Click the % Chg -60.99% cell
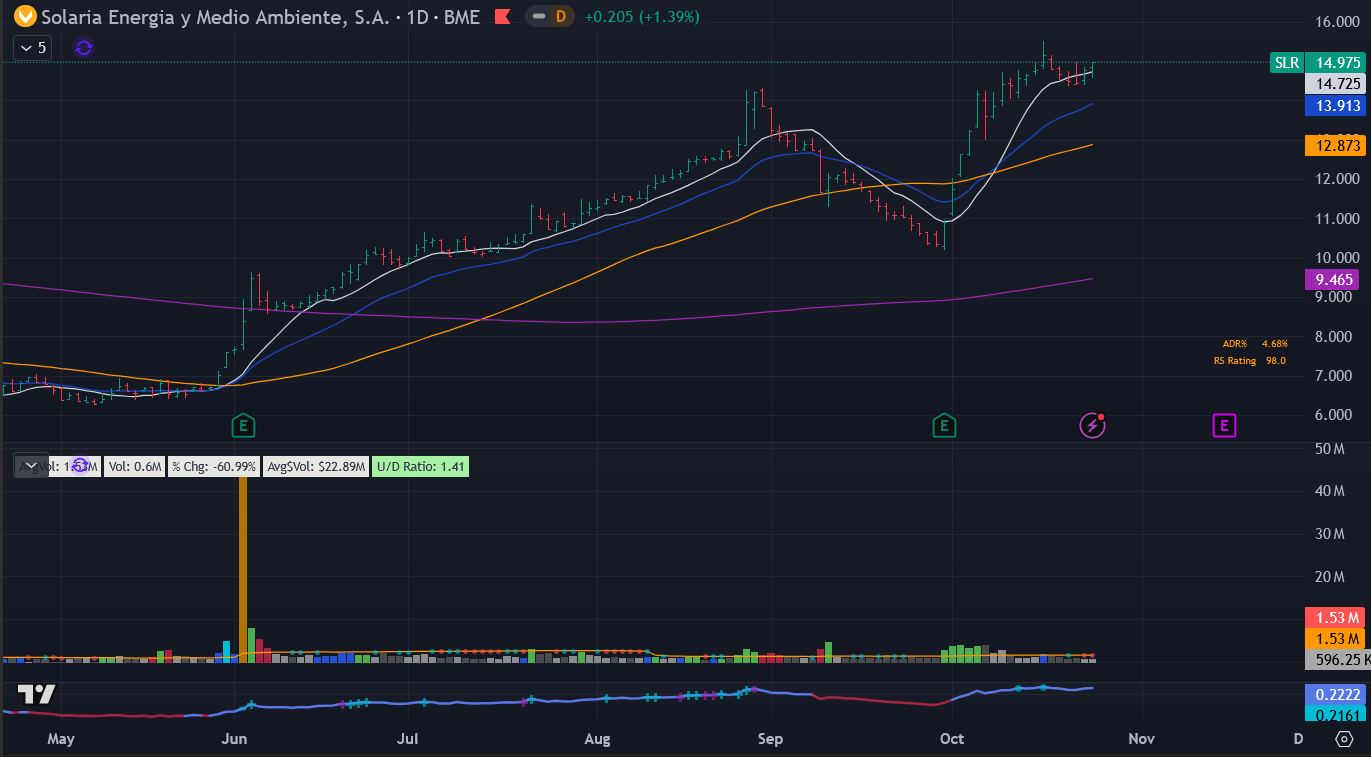This screenshot has width=1371, height=757. 214,466
